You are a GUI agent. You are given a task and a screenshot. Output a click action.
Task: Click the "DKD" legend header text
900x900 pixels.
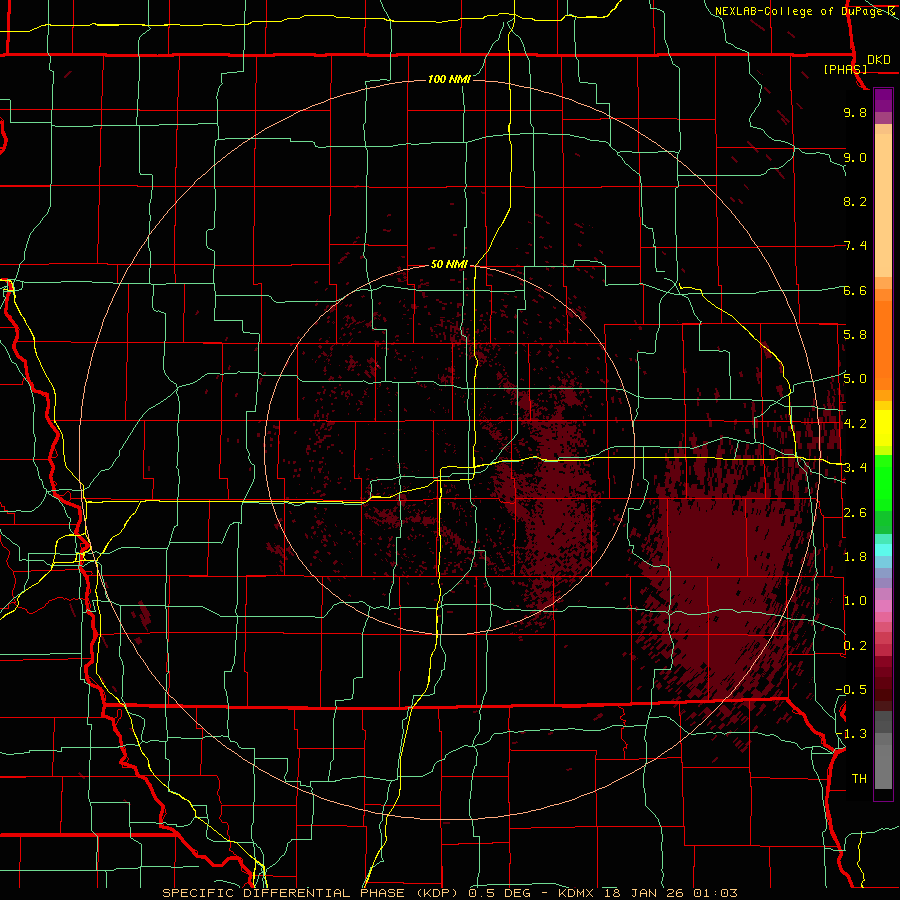(879, 60)
